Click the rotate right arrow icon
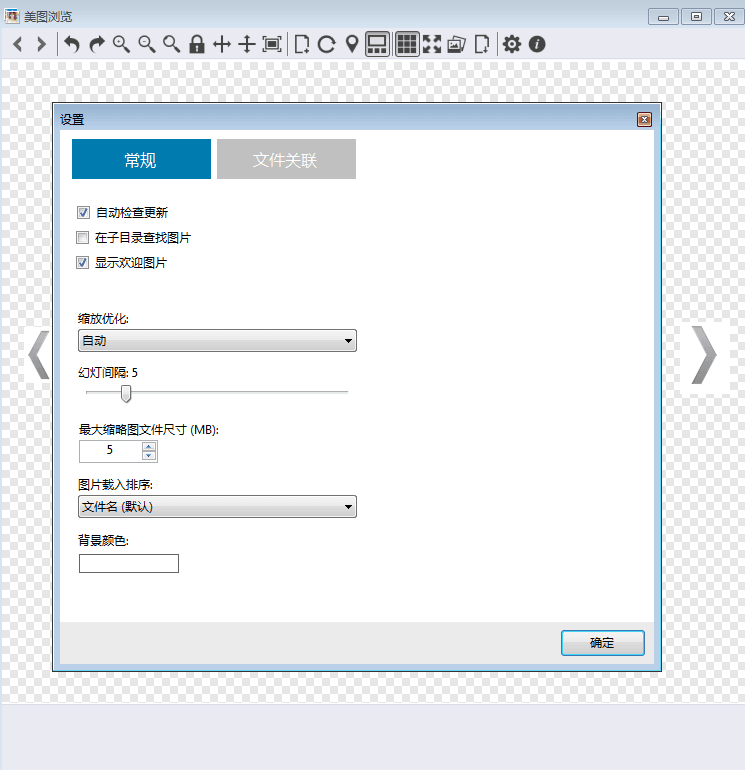 [97, 44]
